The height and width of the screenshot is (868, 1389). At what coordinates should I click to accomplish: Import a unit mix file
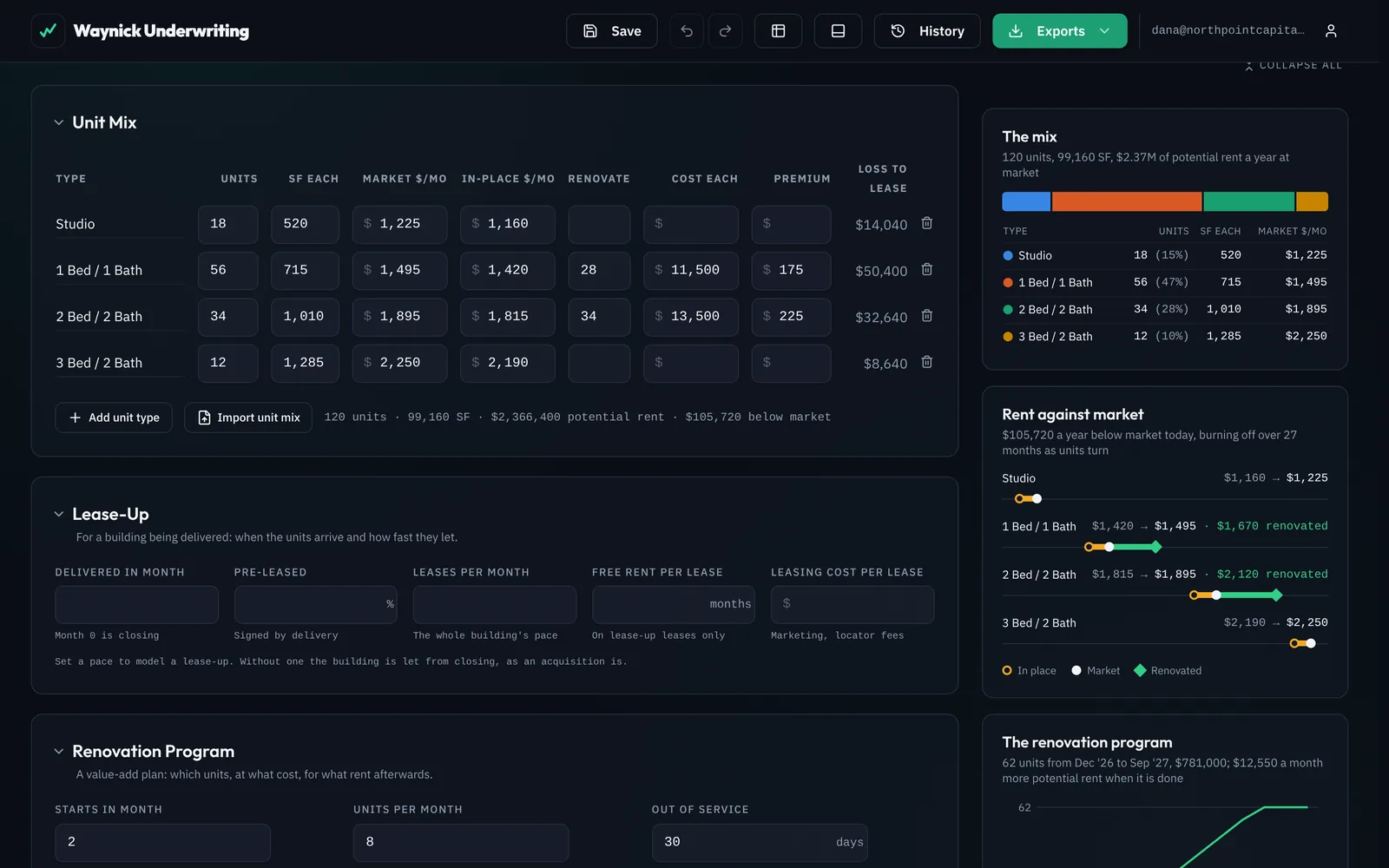pyautogui.click(x=248, y=418)
